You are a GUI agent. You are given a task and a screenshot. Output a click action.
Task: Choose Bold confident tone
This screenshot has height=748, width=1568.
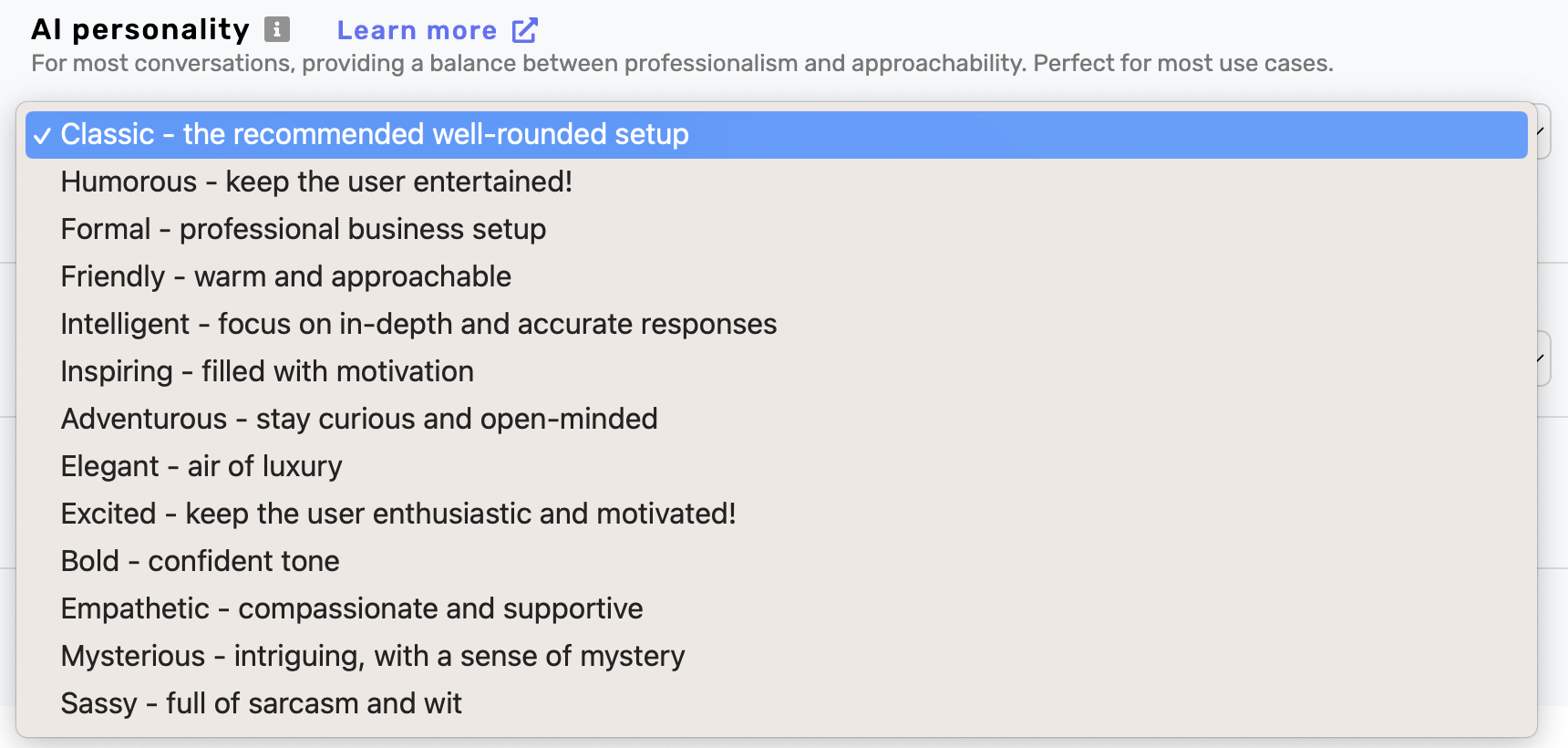(x=199, y=561)
